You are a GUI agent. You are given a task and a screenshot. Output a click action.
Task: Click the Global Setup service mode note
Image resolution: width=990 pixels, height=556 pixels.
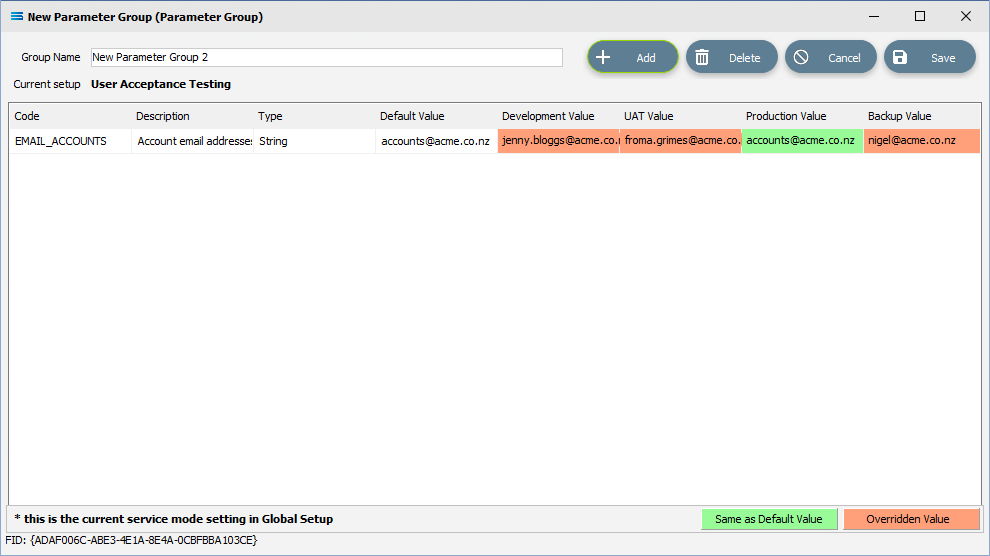coord(174,519)
